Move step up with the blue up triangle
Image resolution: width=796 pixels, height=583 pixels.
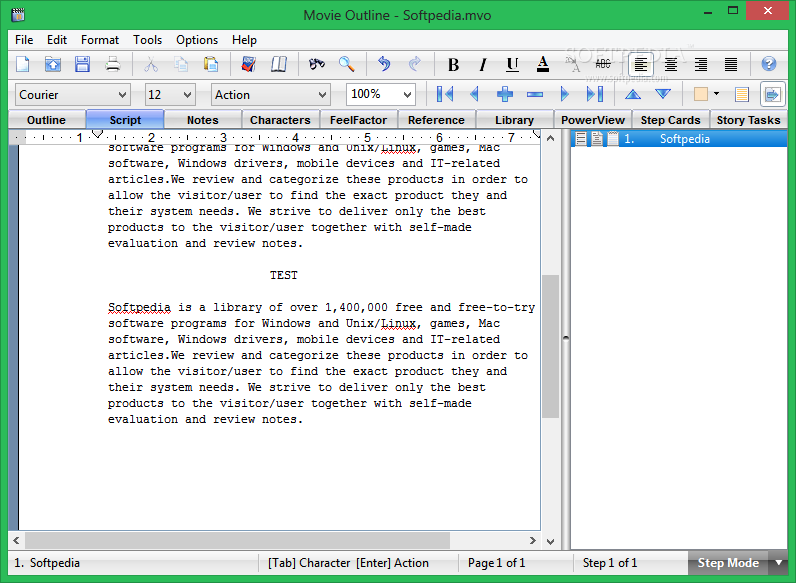pyautogui.click(x=633, y=94)
